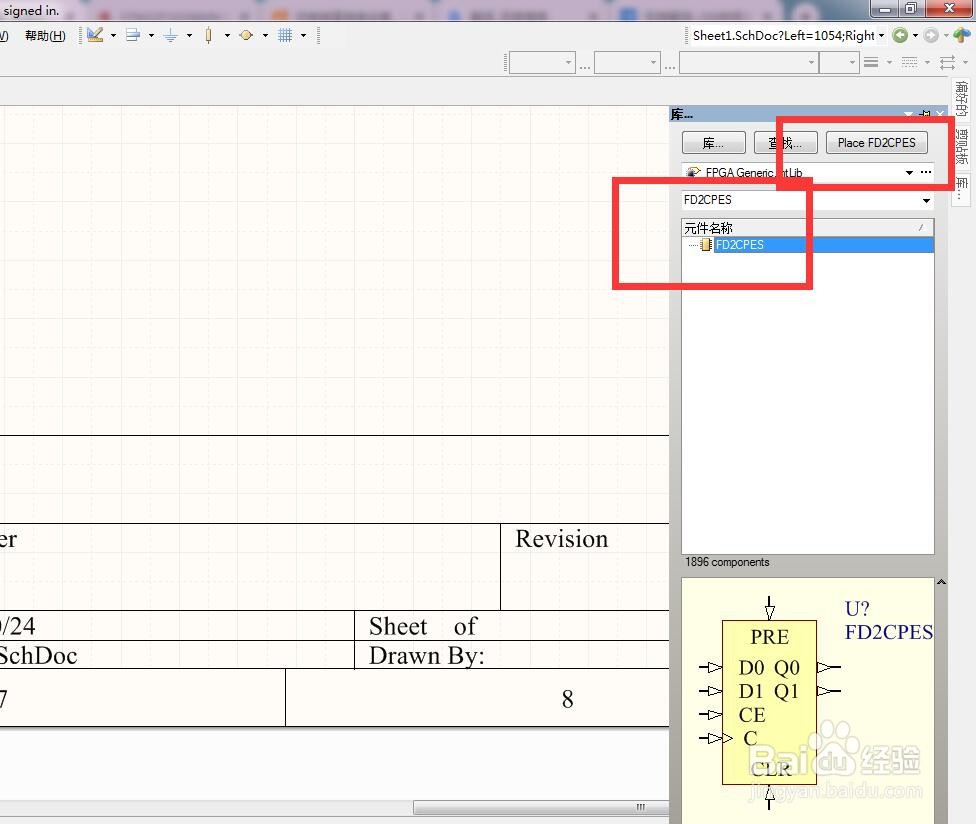The height and width of the screenshot is (824, 976).
Task: Click the 库... libraries button
Action: (713, 143)
